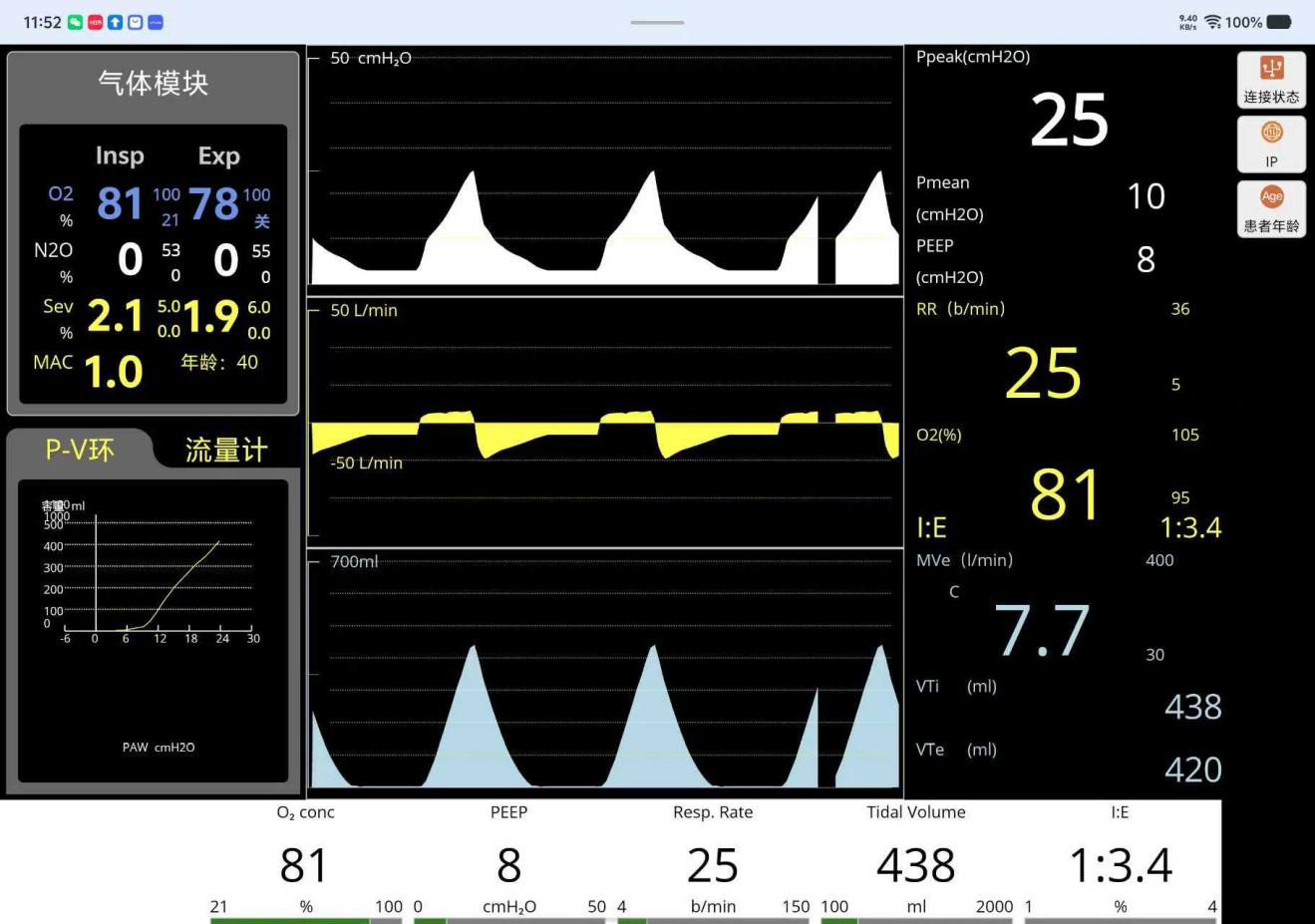Adjust the PEEP slider bar
This screenshot has height=924, width=1315.
click(509, 921)
